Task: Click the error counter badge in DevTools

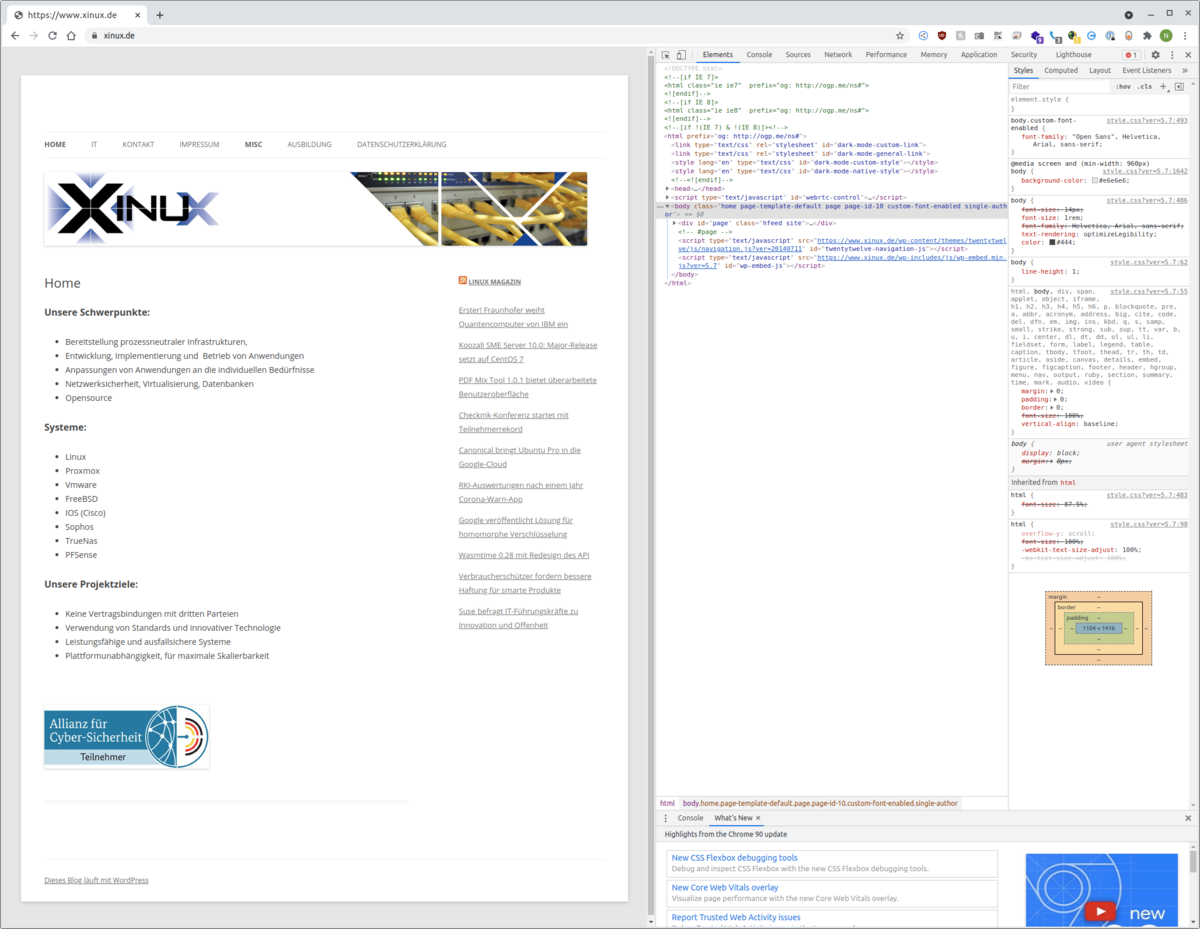Action: coord(1131,54)
